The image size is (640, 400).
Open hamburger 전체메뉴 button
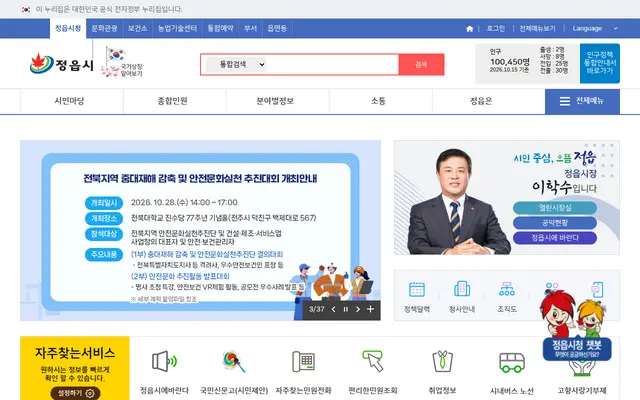582,101
